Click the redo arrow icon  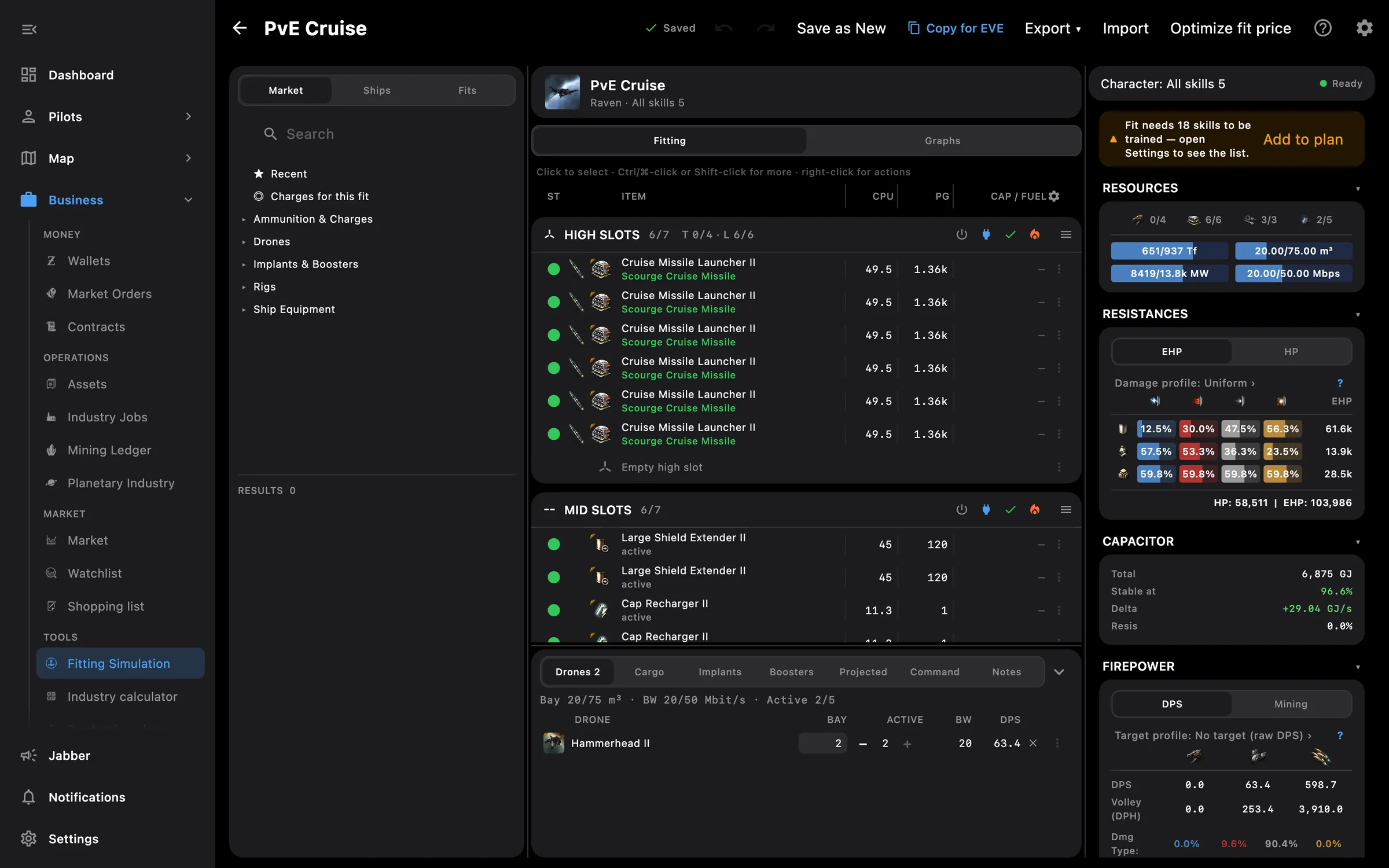click(x=766, y=28)
